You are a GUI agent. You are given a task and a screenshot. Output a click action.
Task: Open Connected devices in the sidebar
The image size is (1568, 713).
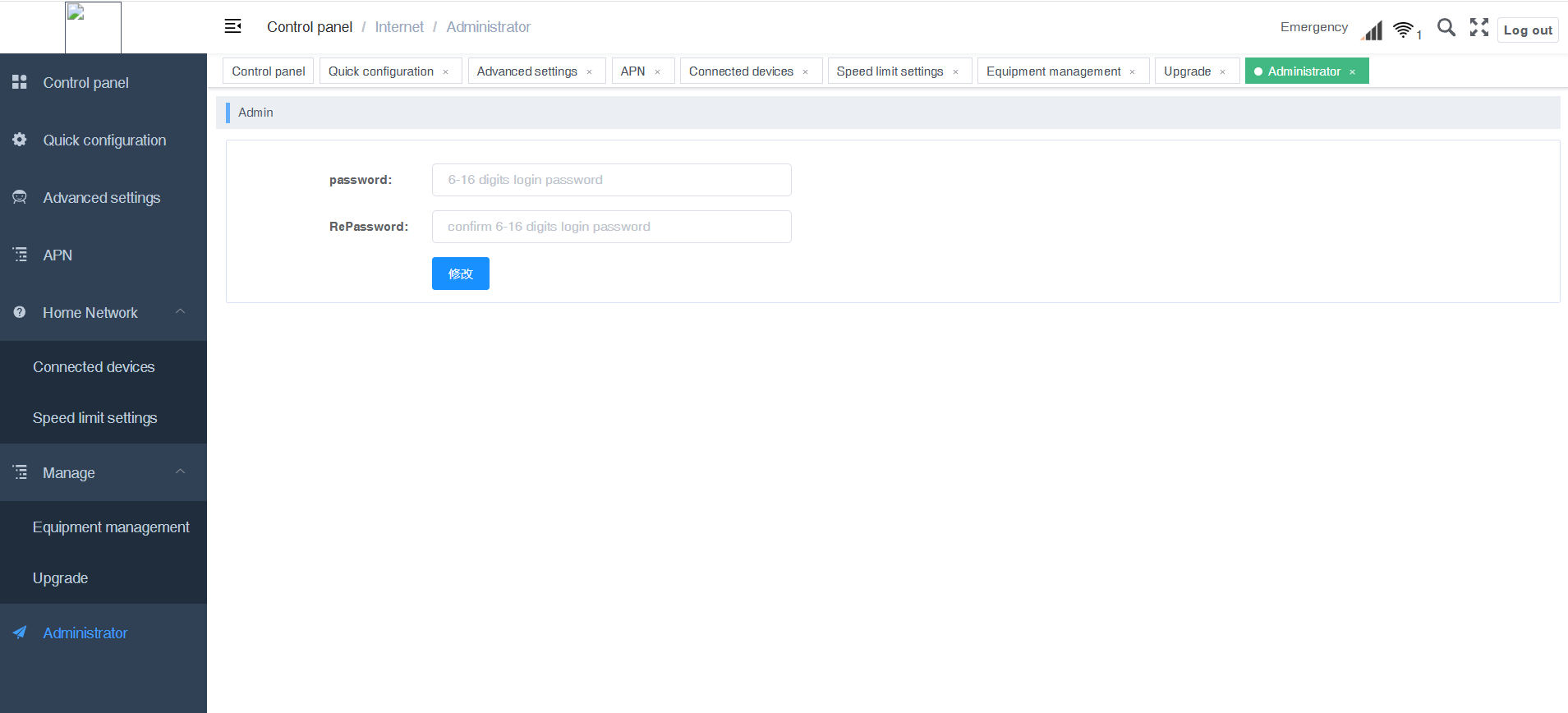pos(94,367)
